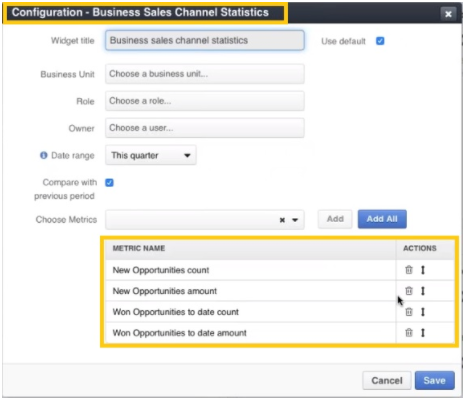Click reorder handle for Won Opportunities to date amount
The width and height of the screenshot is (465, 400).
tap(423, 332)
